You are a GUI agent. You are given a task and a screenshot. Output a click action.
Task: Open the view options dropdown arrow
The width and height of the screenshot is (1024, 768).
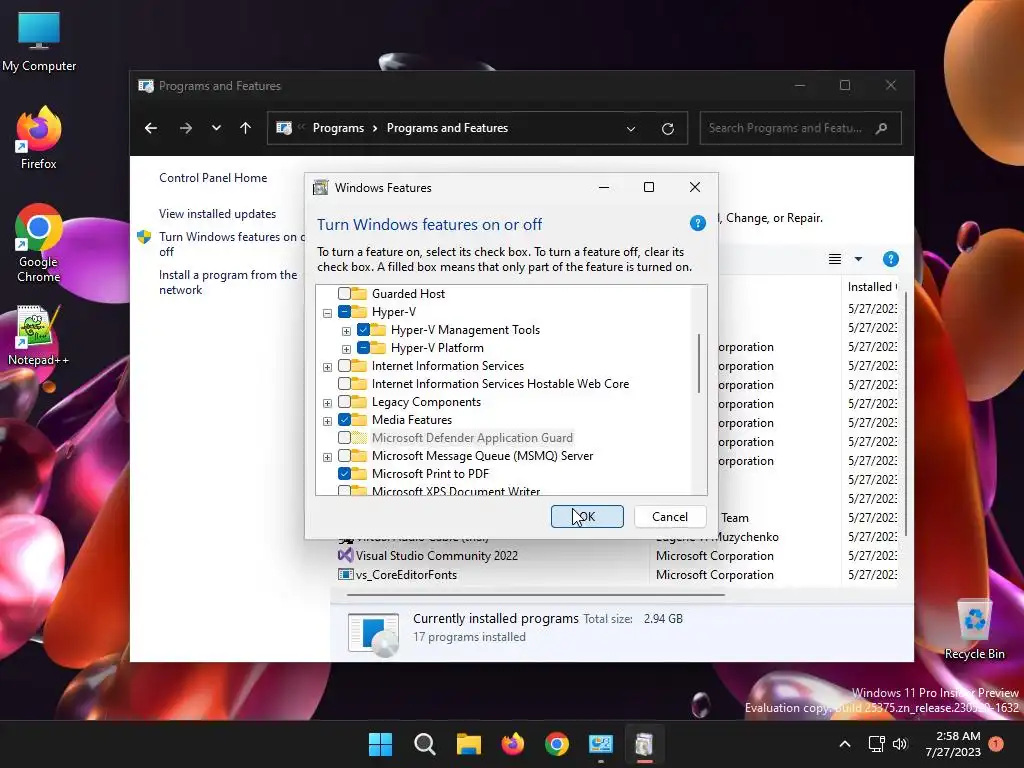tap(858, 259)
